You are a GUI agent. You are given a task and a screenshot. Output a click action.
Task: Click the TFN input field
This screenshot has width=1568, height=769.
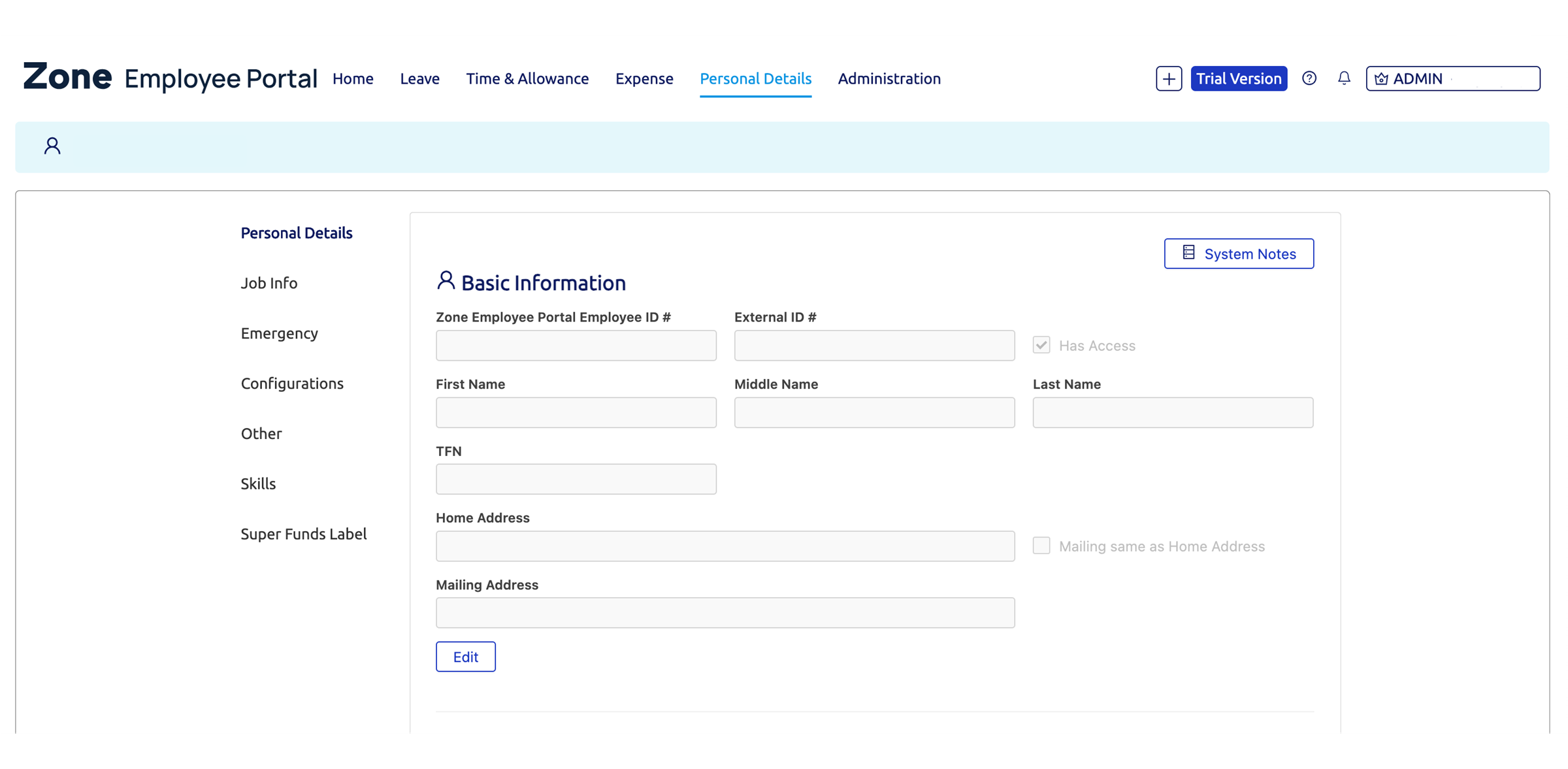(x=576, y=479)
